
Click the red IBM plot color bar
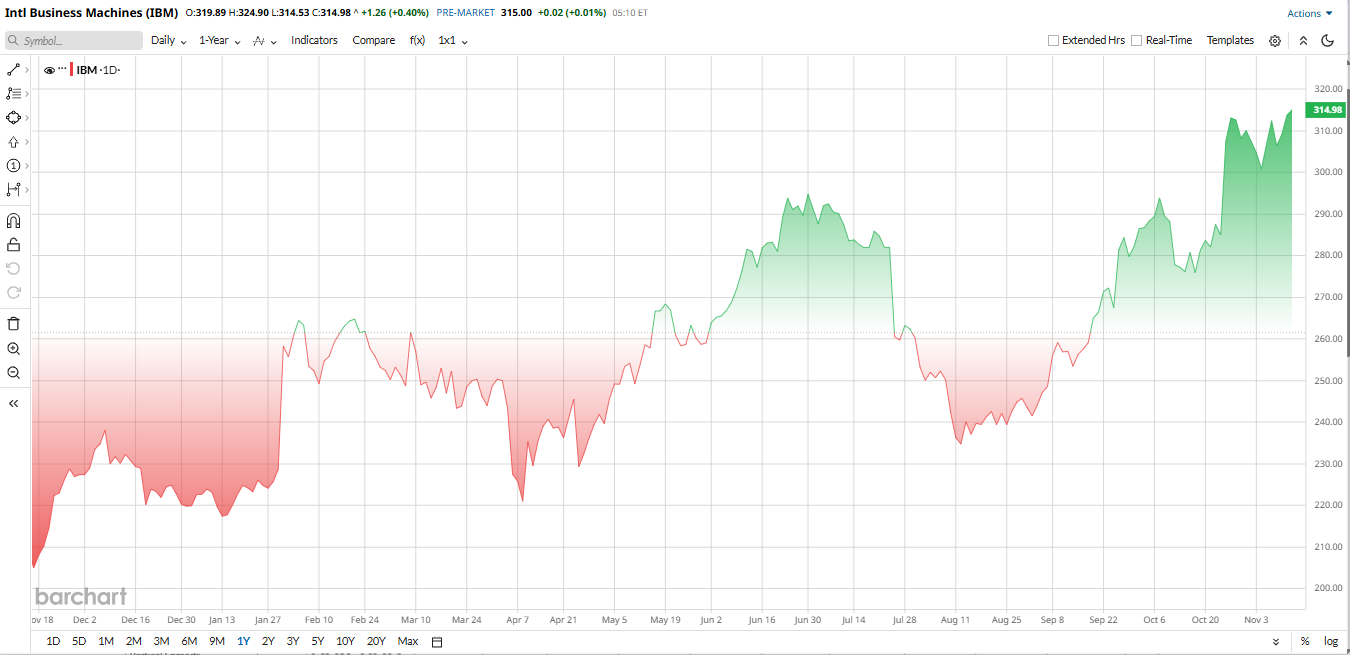(x=72, y=70)
